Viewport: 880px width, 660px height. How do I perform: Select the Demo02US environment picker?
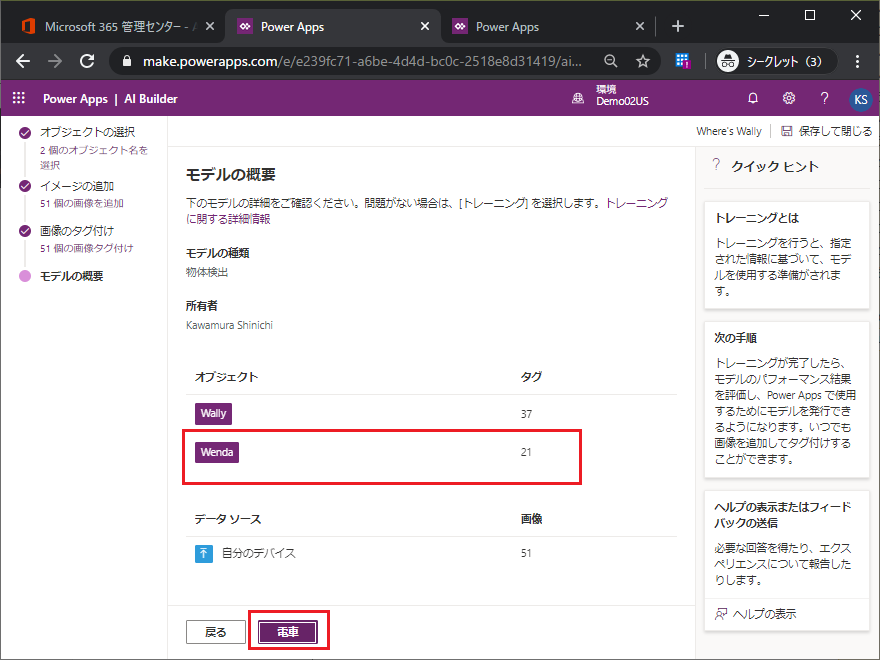point(622,95)
